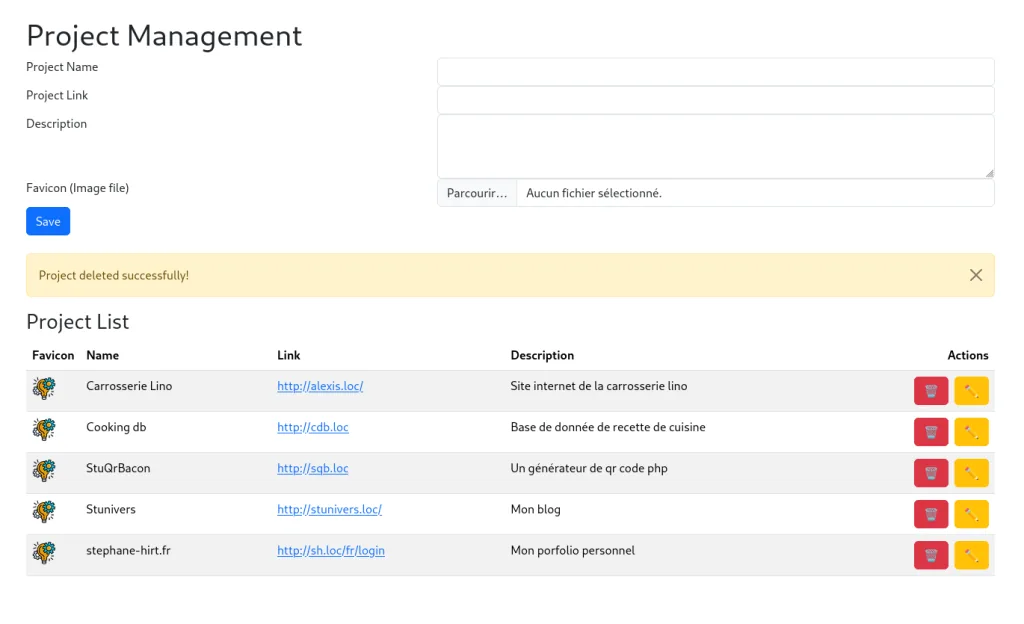Image resolution: width=1024 pixels, height=624 pixels.
Task: Select the 'Stunivers' name cell
Action: [111, 509]
